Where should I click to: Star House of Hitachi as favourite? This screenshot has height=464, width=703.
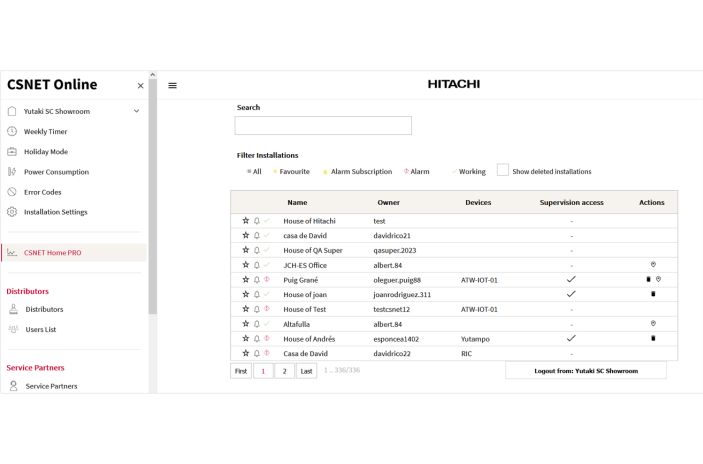coord(246,221)
